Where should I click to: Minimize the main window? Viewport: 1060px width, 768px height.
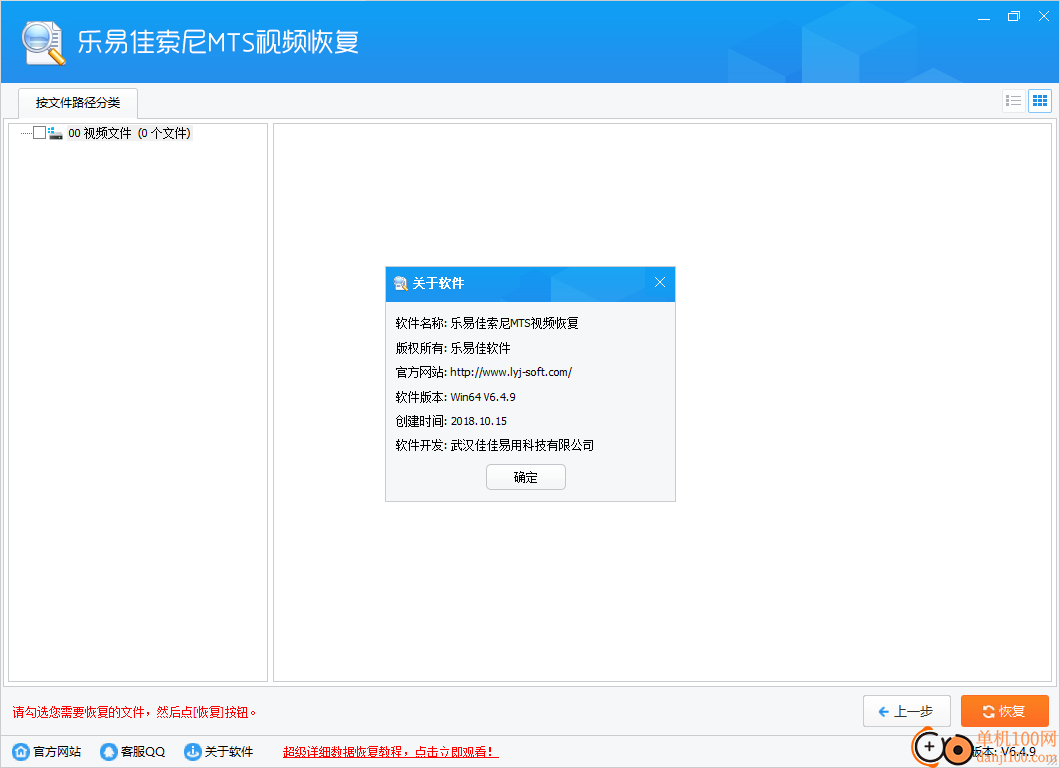click(x=984, y=17)
